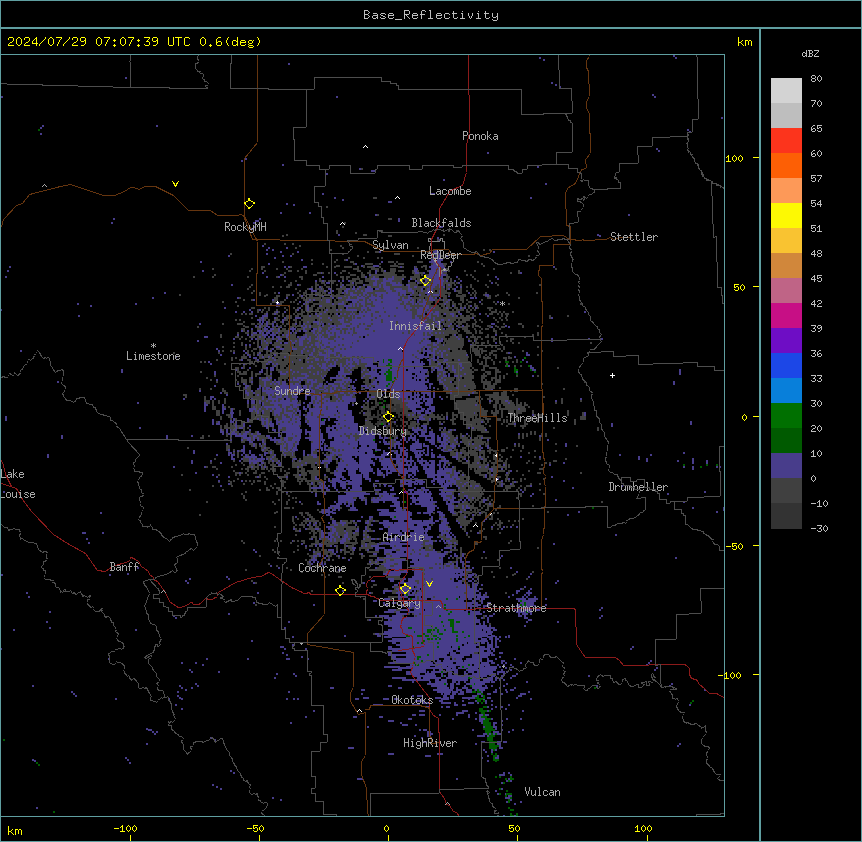Click the white plus marker northwest of Drumheller

coord(612,375)
